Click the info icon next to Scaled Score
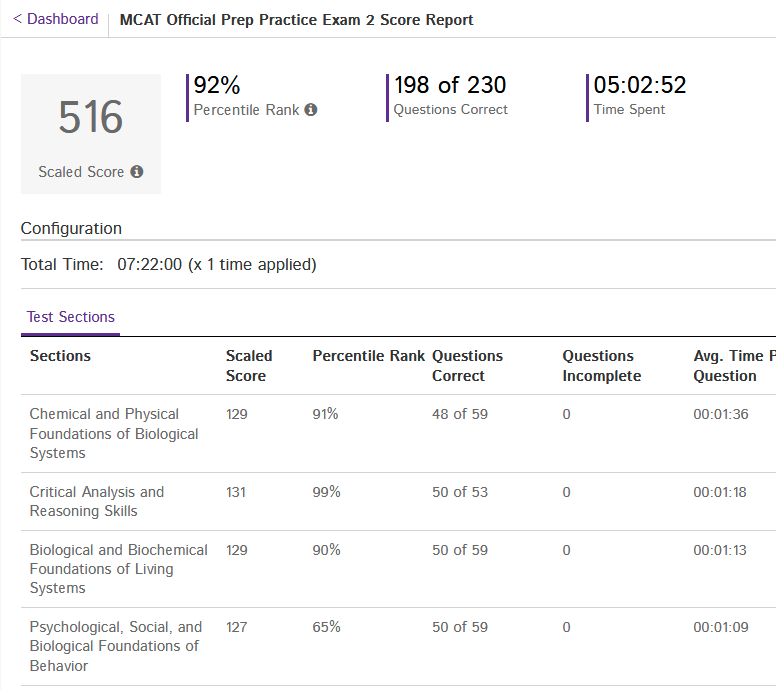 [x=137, y=172]
